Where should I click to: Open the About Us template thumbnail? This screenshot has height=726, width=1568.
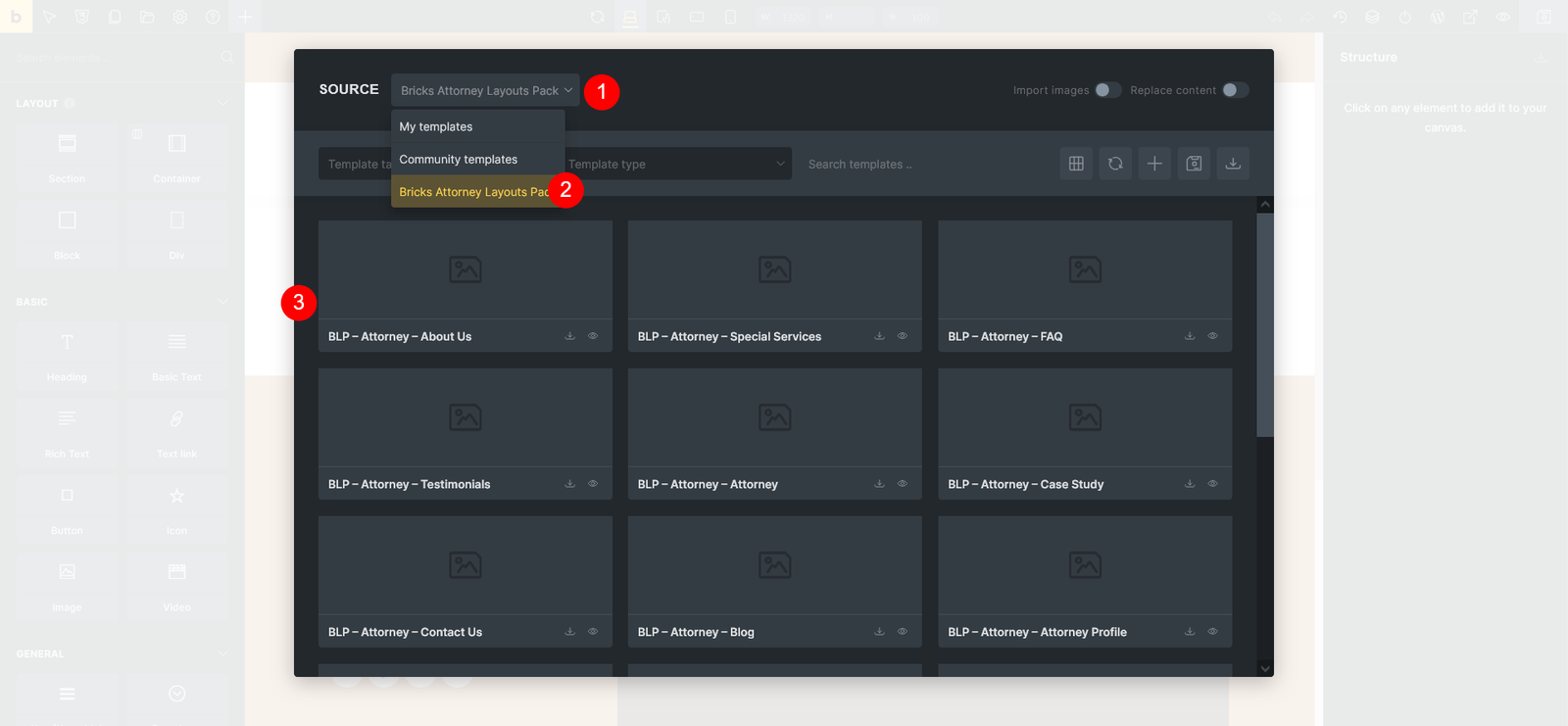tap(465, 269)
